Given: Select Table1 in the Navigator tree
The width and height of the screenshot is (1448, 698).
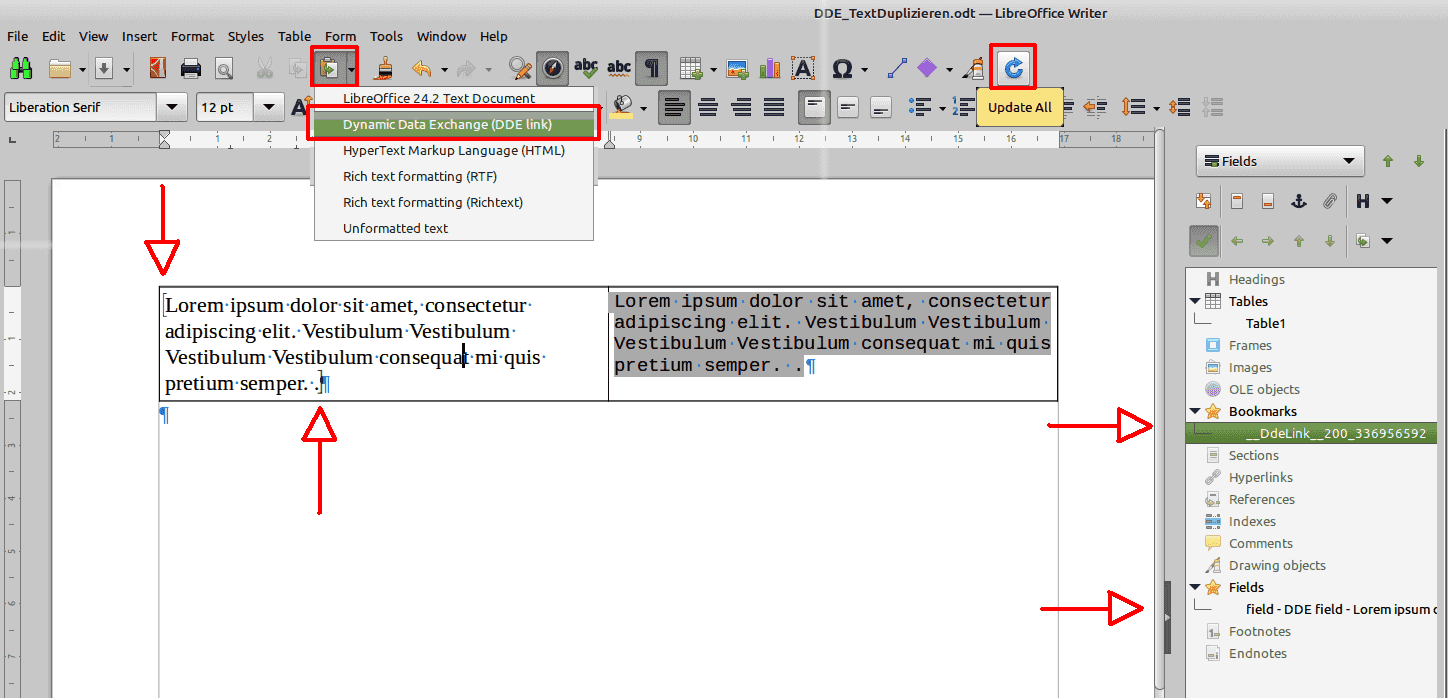Looking at the screenshot, I should tap(1265, 323).
